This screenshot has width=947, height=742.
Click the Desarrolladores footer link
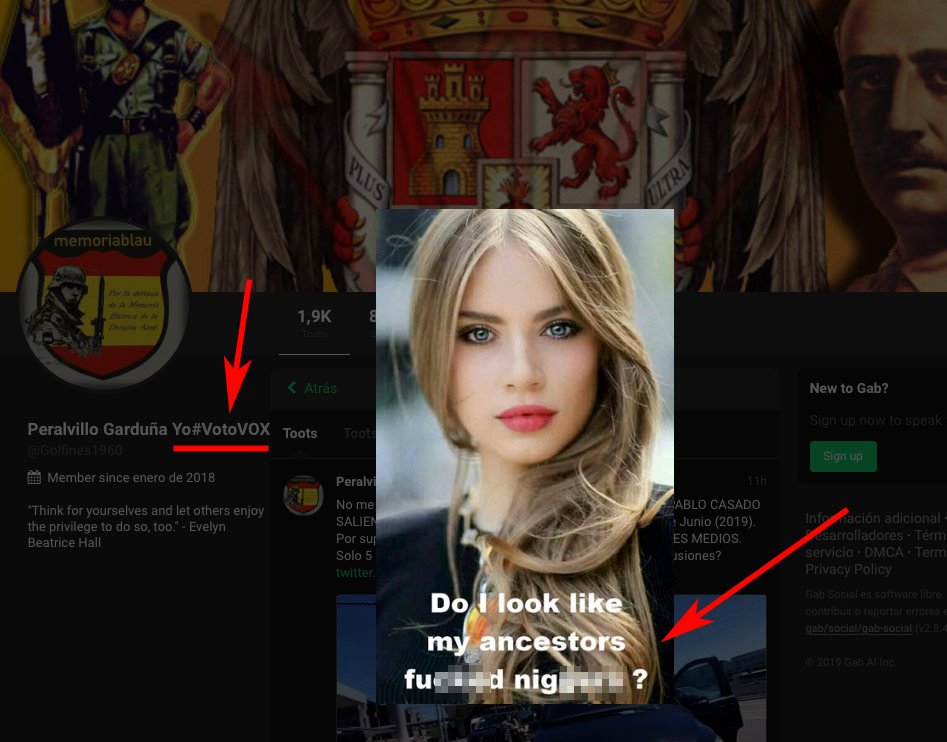pyautogui.click(x=856, y=535)
